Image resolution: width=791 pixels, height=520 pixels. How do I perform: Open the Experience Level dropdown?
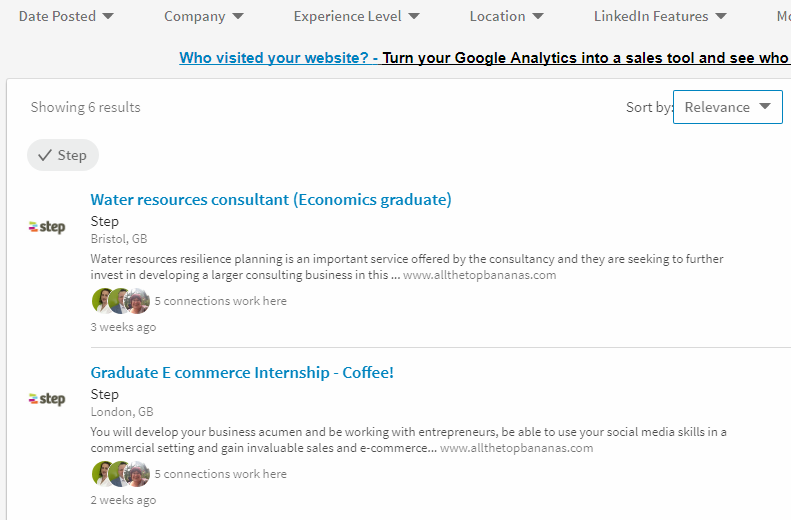pos(356,16)
